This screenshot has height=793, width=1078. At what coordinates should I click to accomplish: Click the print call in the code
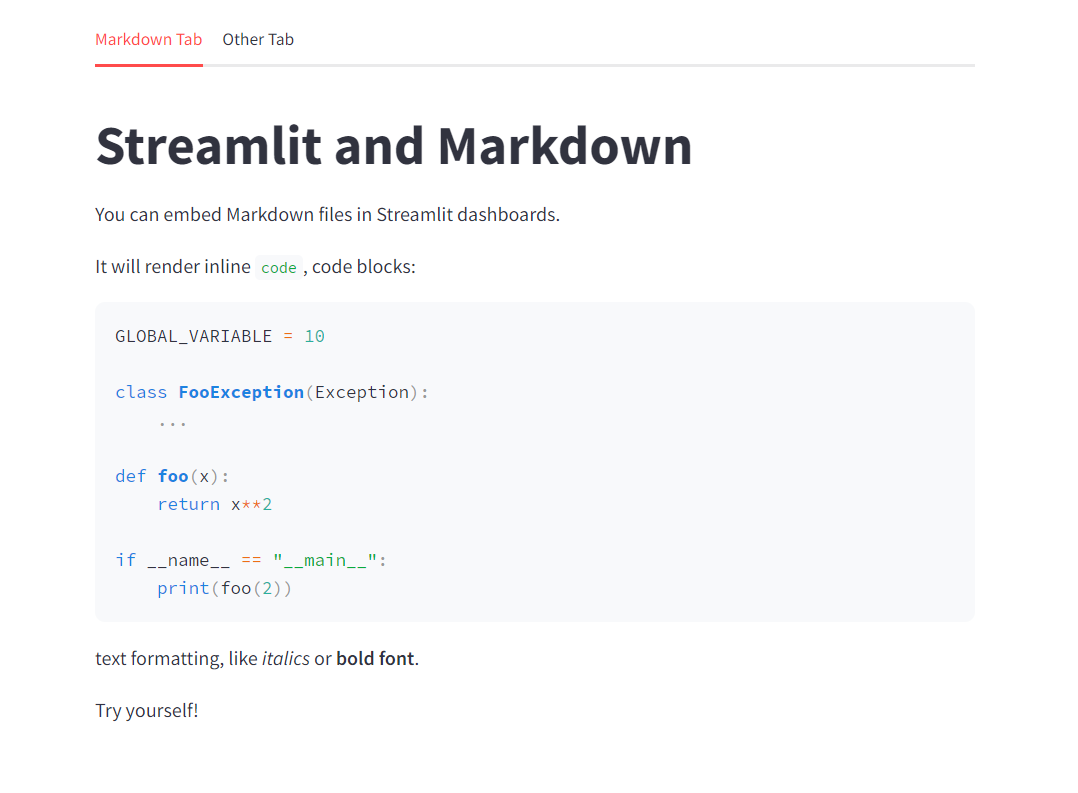(183, 588)
